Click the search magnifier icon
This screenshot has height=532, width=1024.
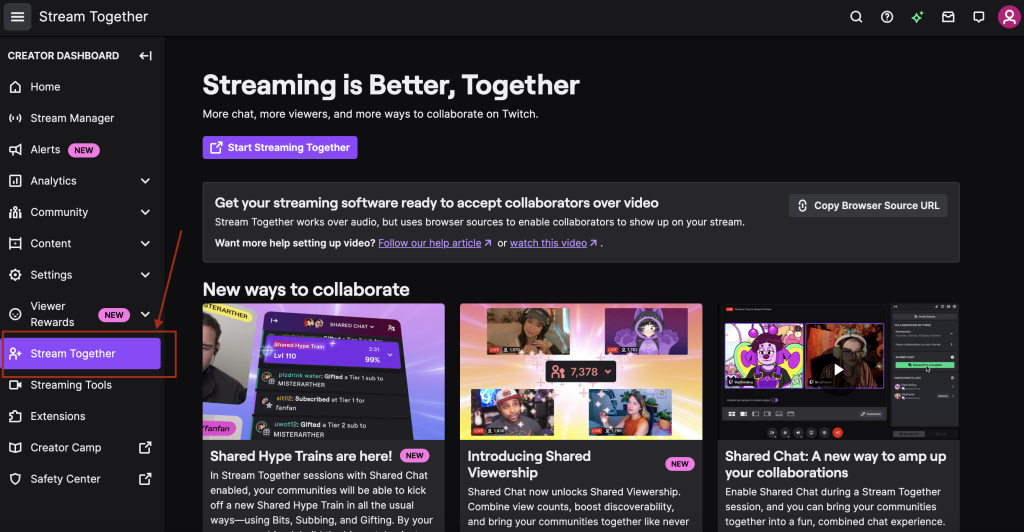pos(856,17)
